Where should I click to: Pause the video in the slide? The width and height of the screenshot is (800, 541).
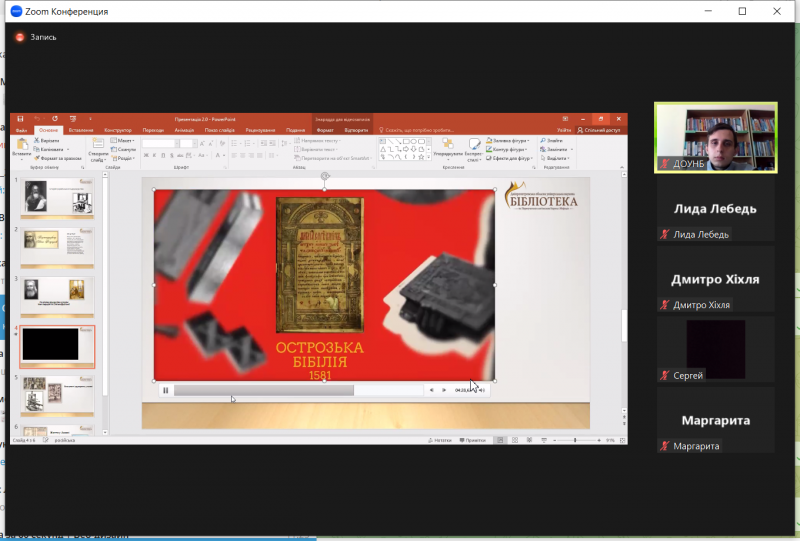click(x=165, y=390)
